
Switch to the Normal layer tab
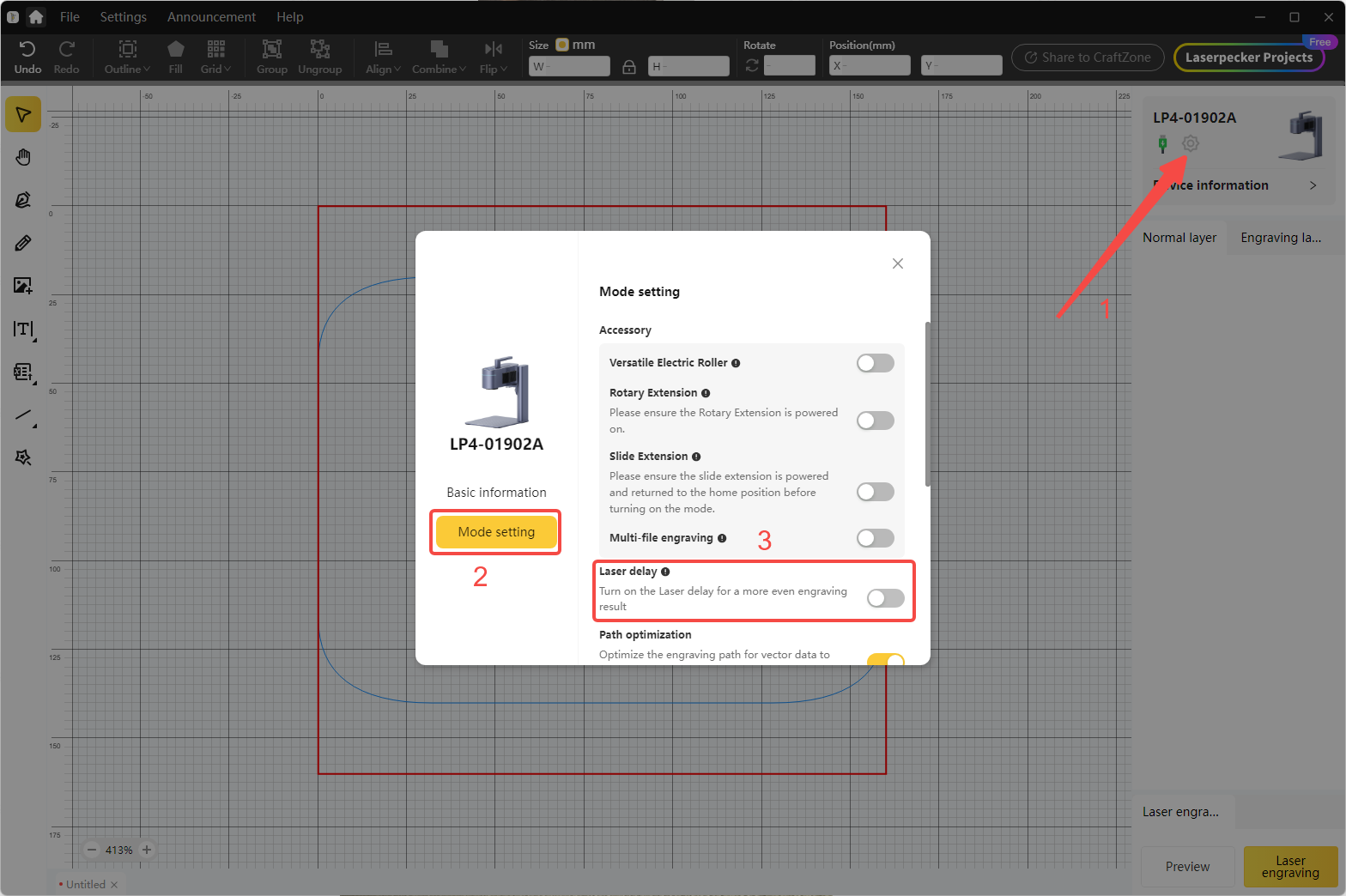pos(1179,238)
